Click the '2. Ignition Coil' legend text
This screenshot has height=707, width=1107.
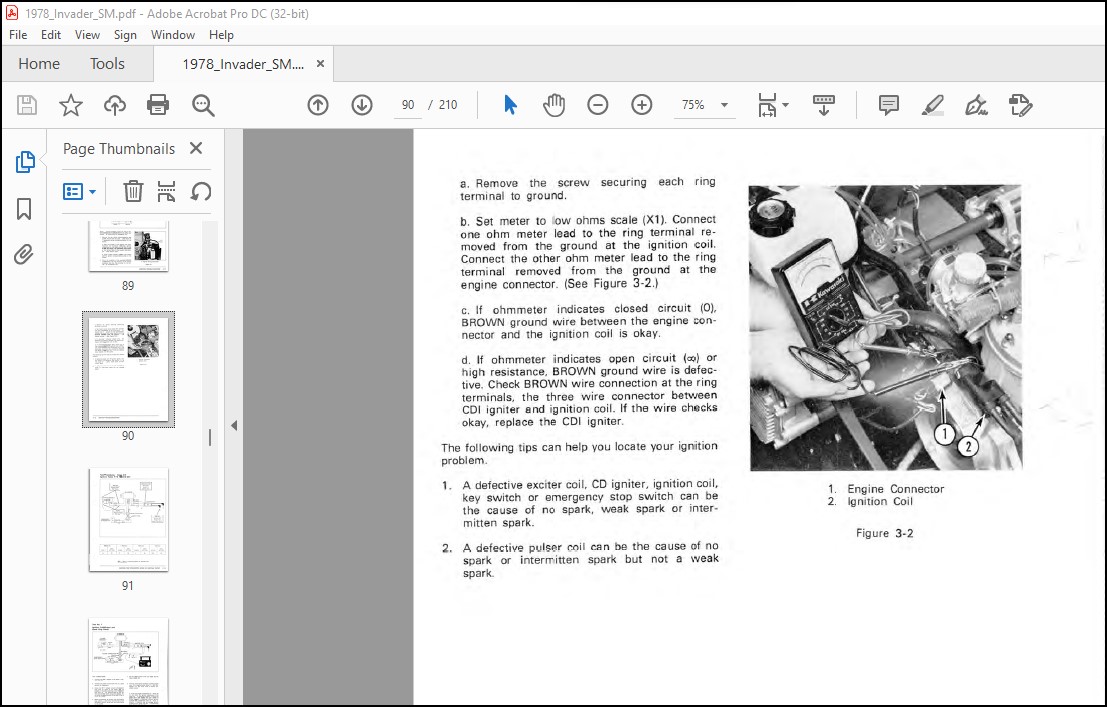870,501
